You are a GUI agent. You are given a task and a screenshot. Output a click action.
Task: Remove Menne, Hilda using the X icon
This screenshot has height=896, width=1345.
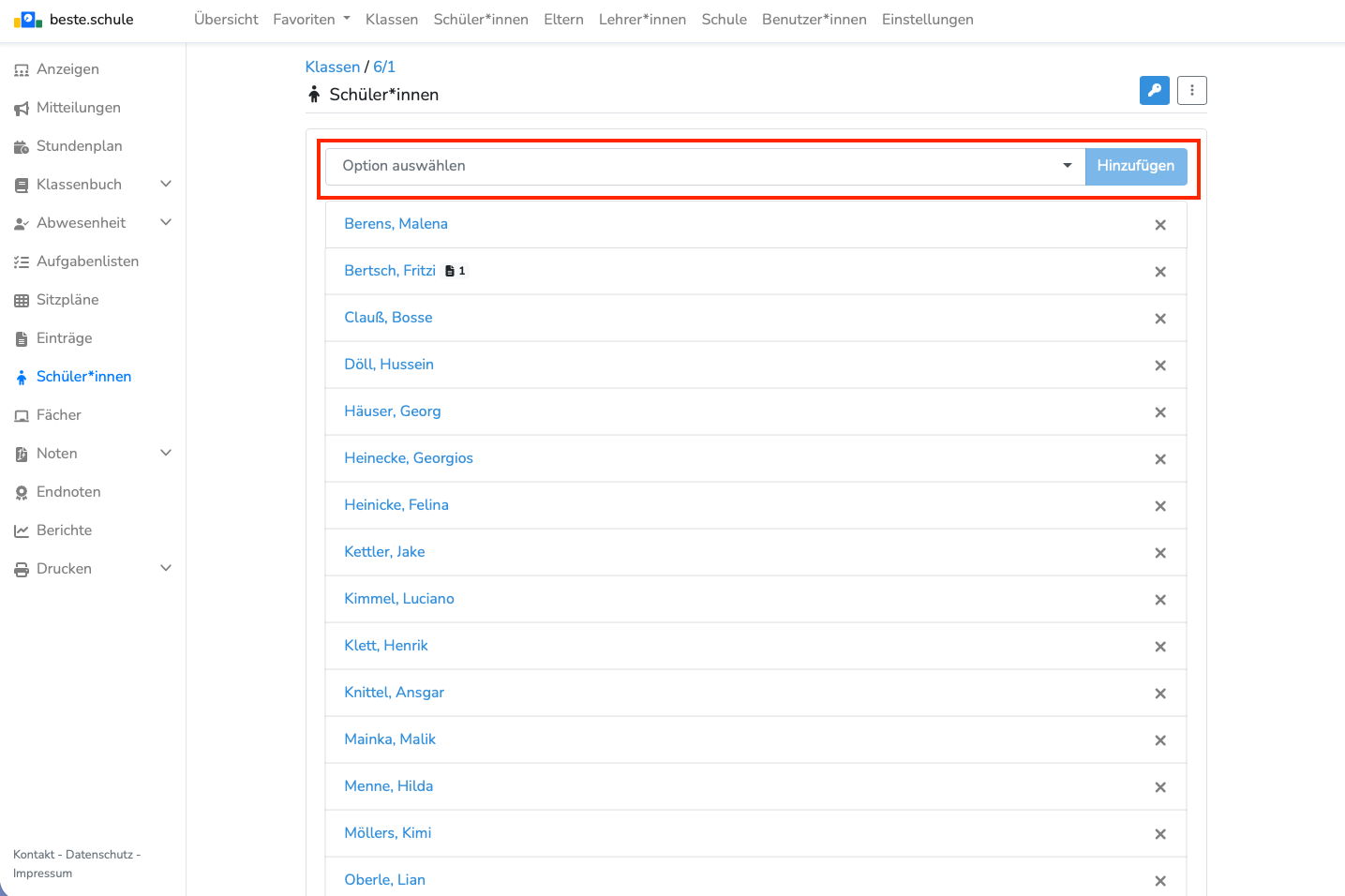coord(1159,787)
